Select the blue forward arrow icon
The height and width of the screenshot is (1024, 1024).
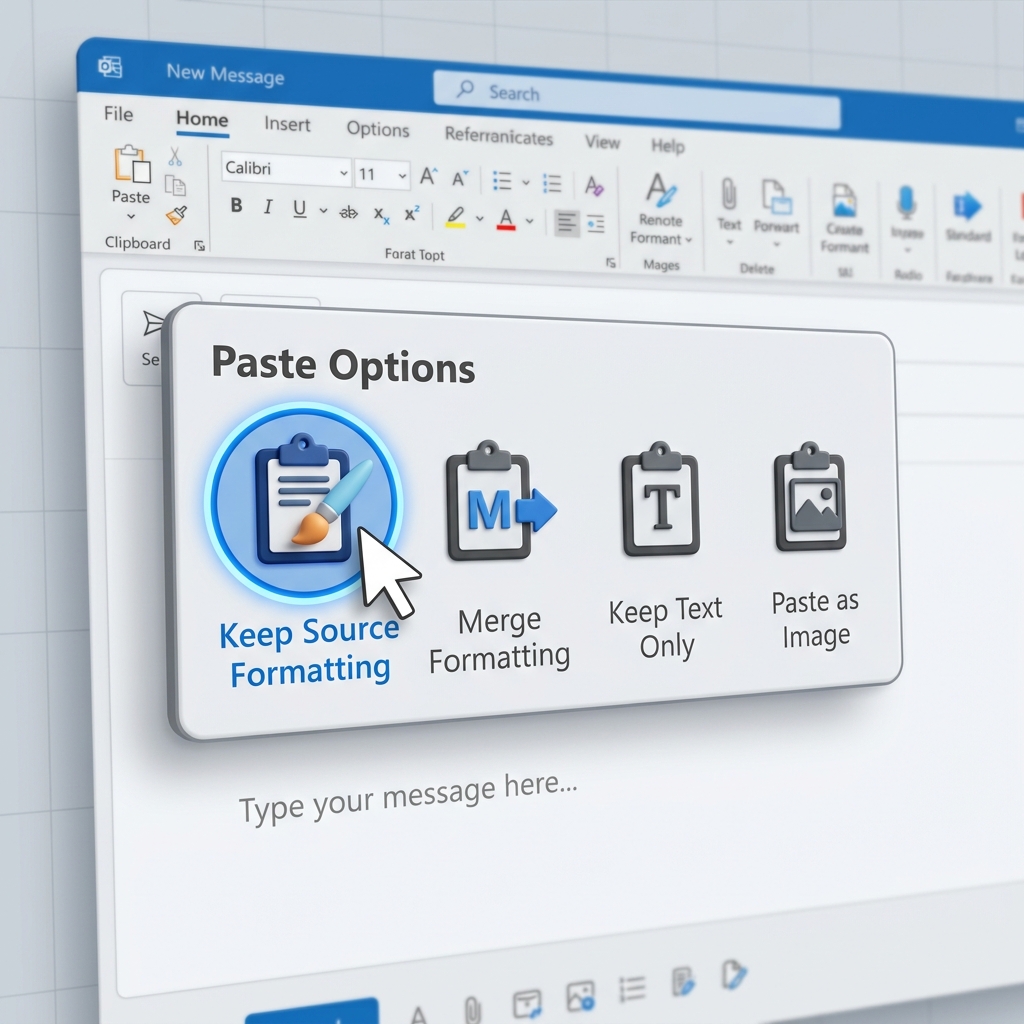coord(967,204)
